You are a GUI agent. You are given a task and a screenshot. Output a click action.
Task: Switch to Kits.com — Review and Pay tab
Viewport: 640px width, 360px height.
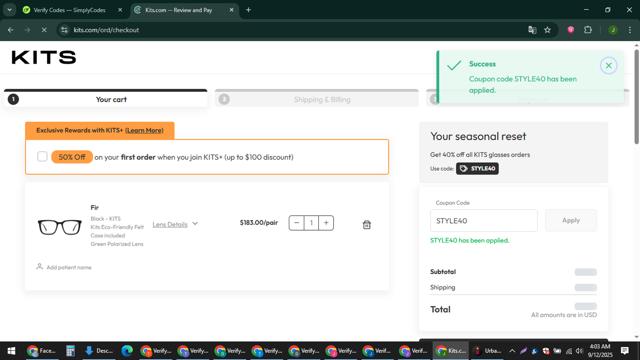tap(178, 10)
